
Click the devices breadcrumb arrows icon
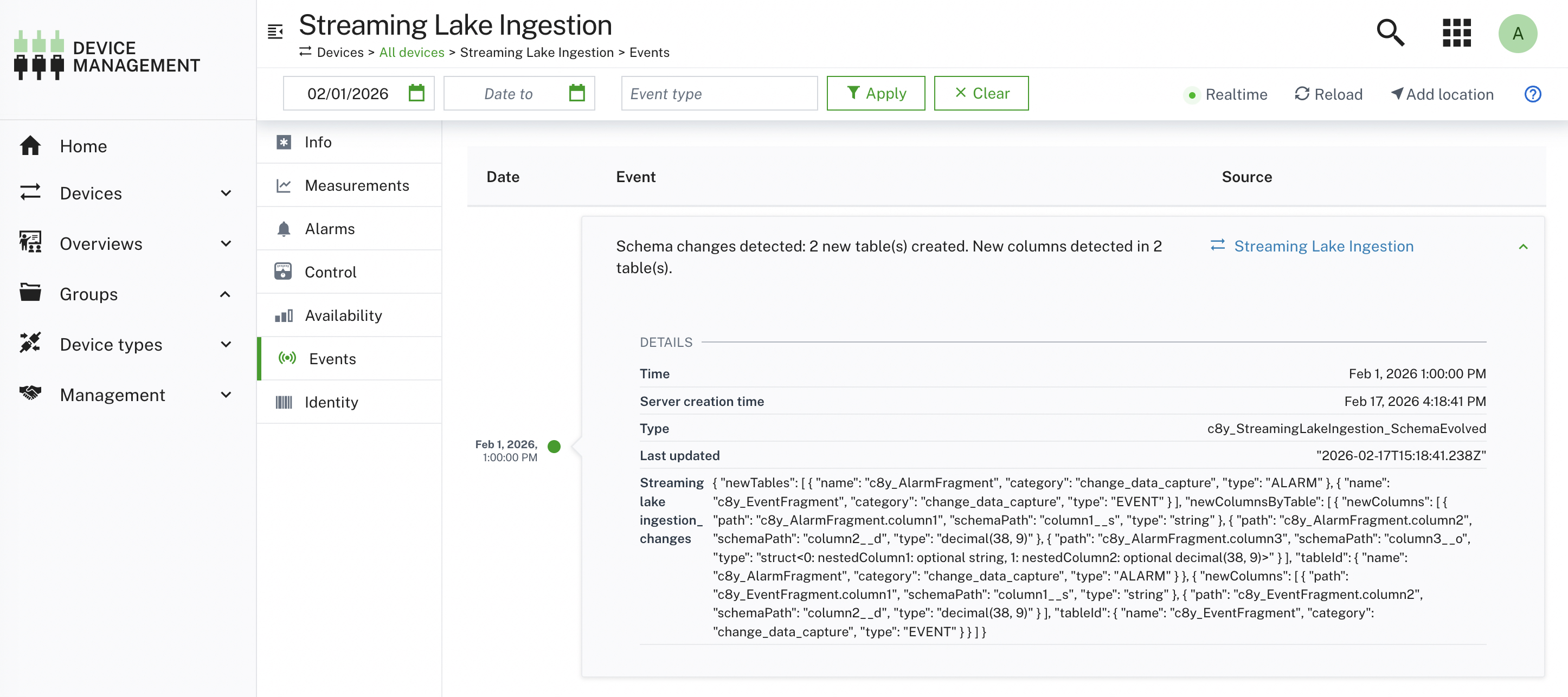point(305,51)
